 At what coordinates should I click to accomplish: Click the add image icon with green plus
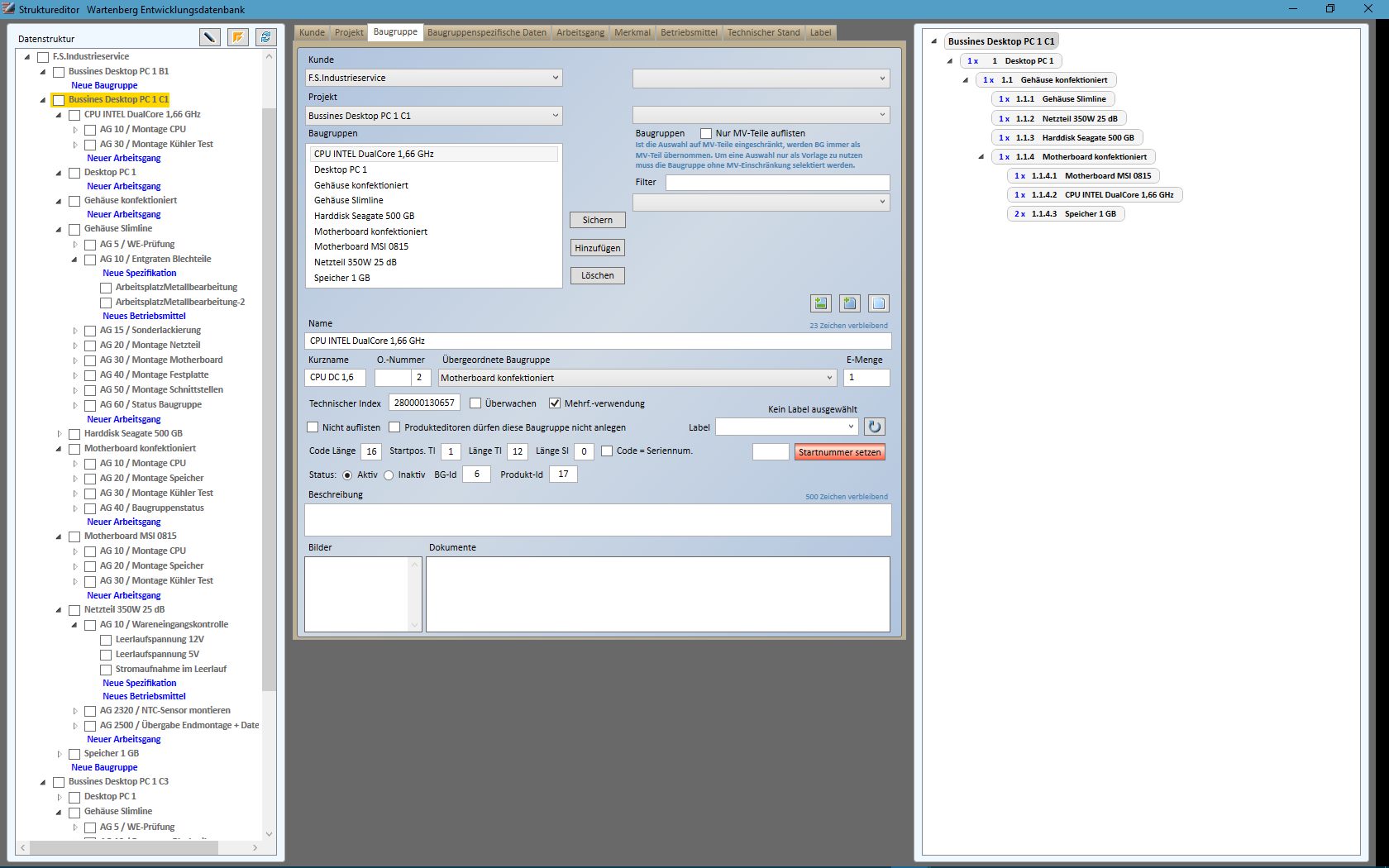[x=820, y=303]
